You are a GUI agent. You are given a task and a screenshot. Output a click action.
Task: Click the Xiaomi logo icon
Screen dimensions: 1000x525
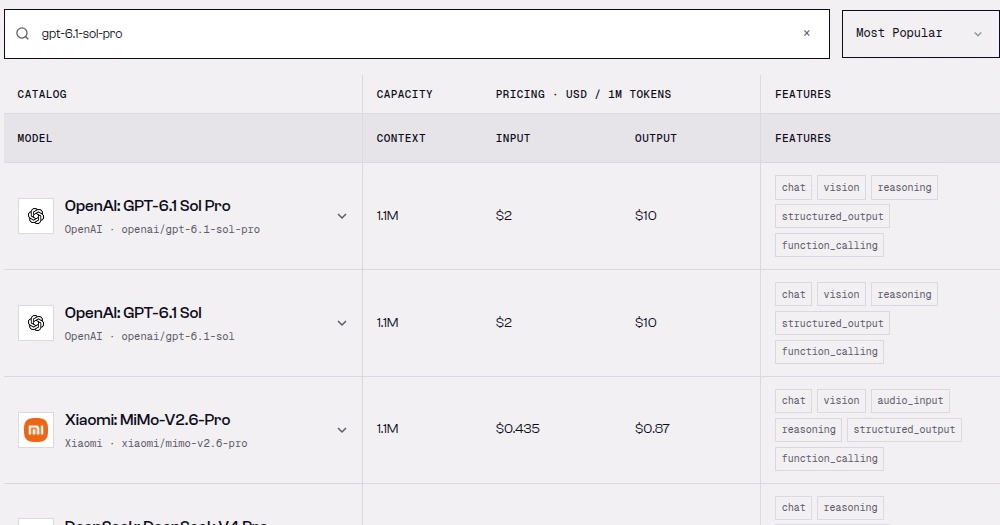point(36,430)
